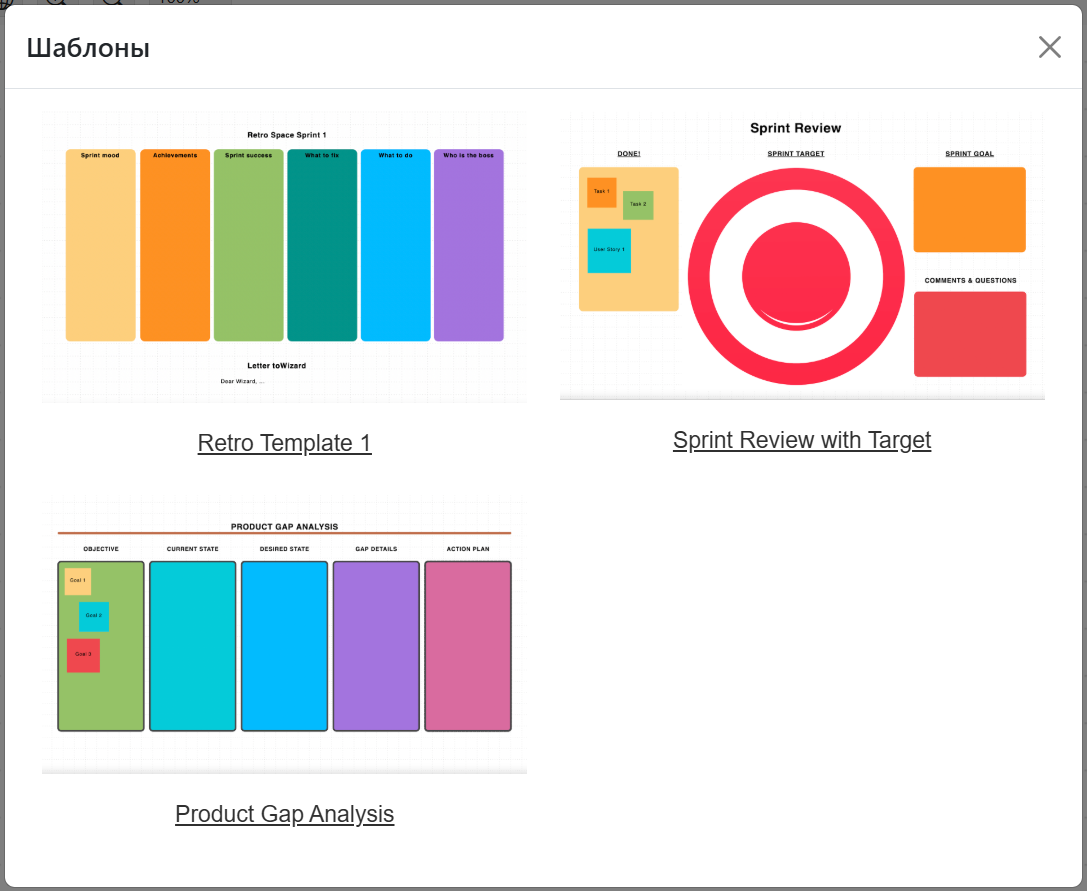
Task: Click cyan Goal 2 sticky note
Action: pos(94,616)
